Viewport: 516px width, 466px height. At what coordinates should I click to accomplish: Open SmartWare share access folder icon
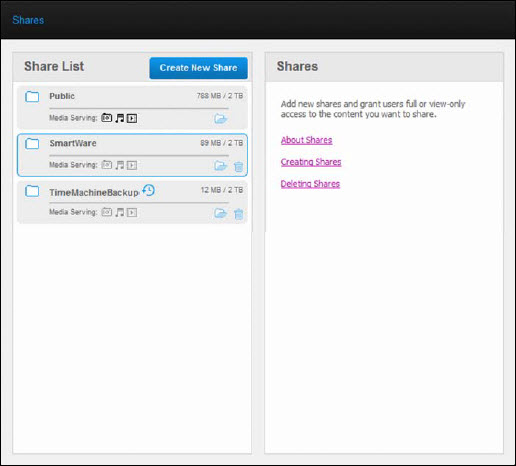(x=220, y=165)
